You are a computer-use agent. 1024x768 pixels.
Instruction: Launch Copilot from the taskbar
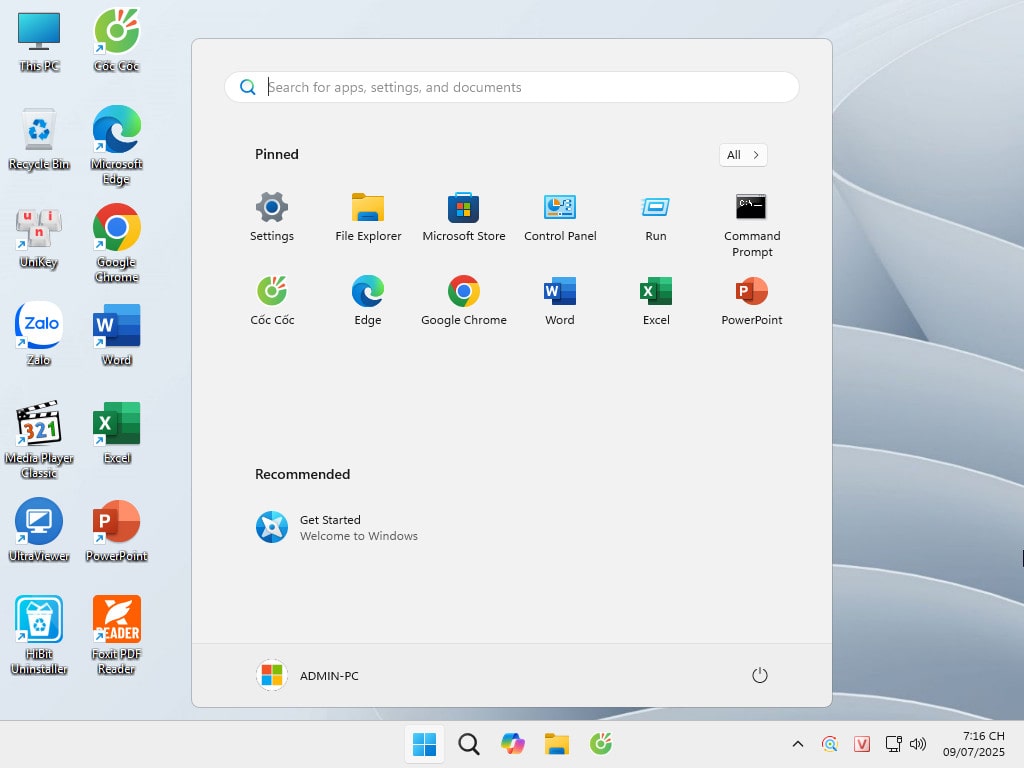[513, 743]
